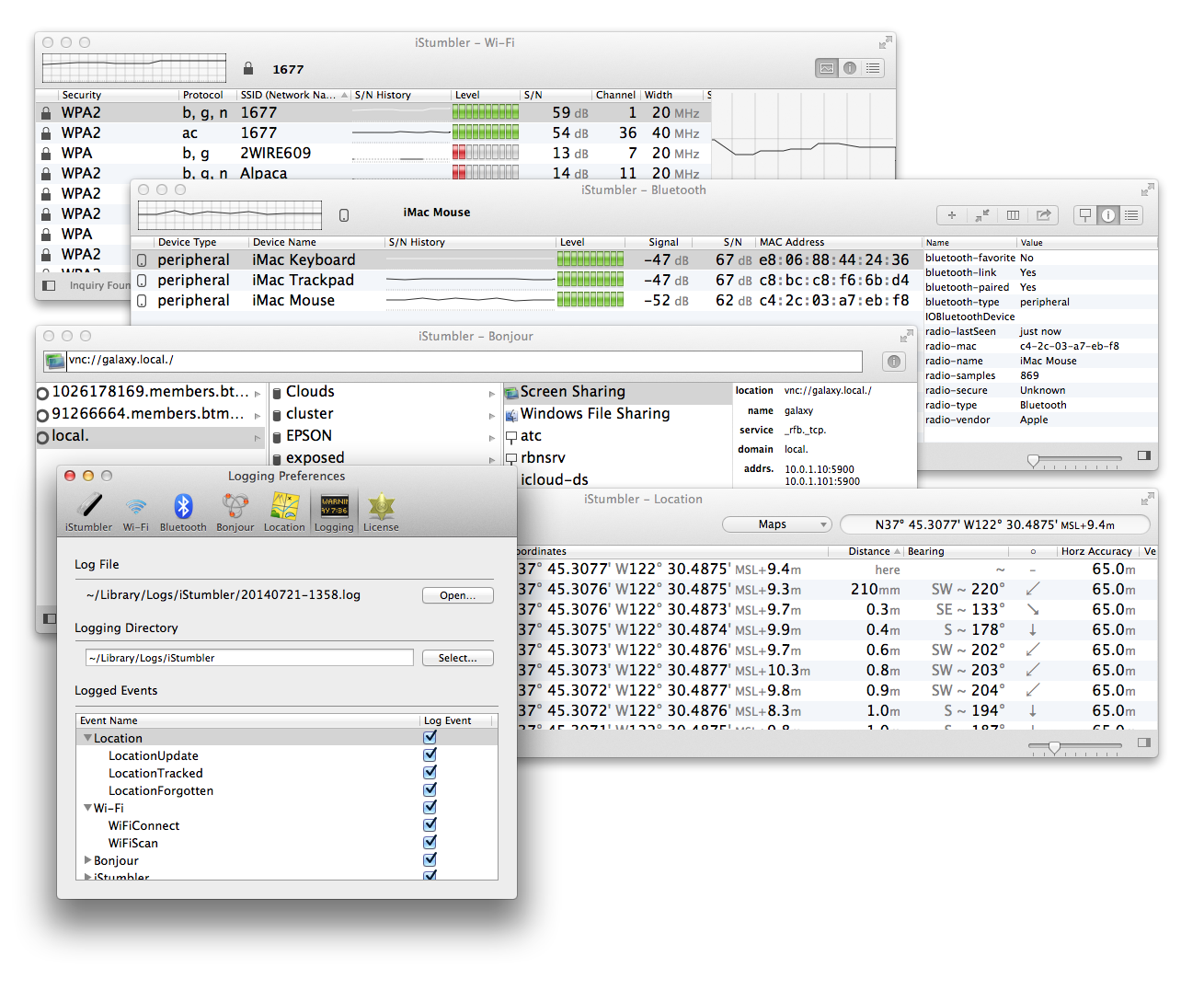Click the device icon beside iMac Mouse title

pyautogui.click(x=344, y=215)
